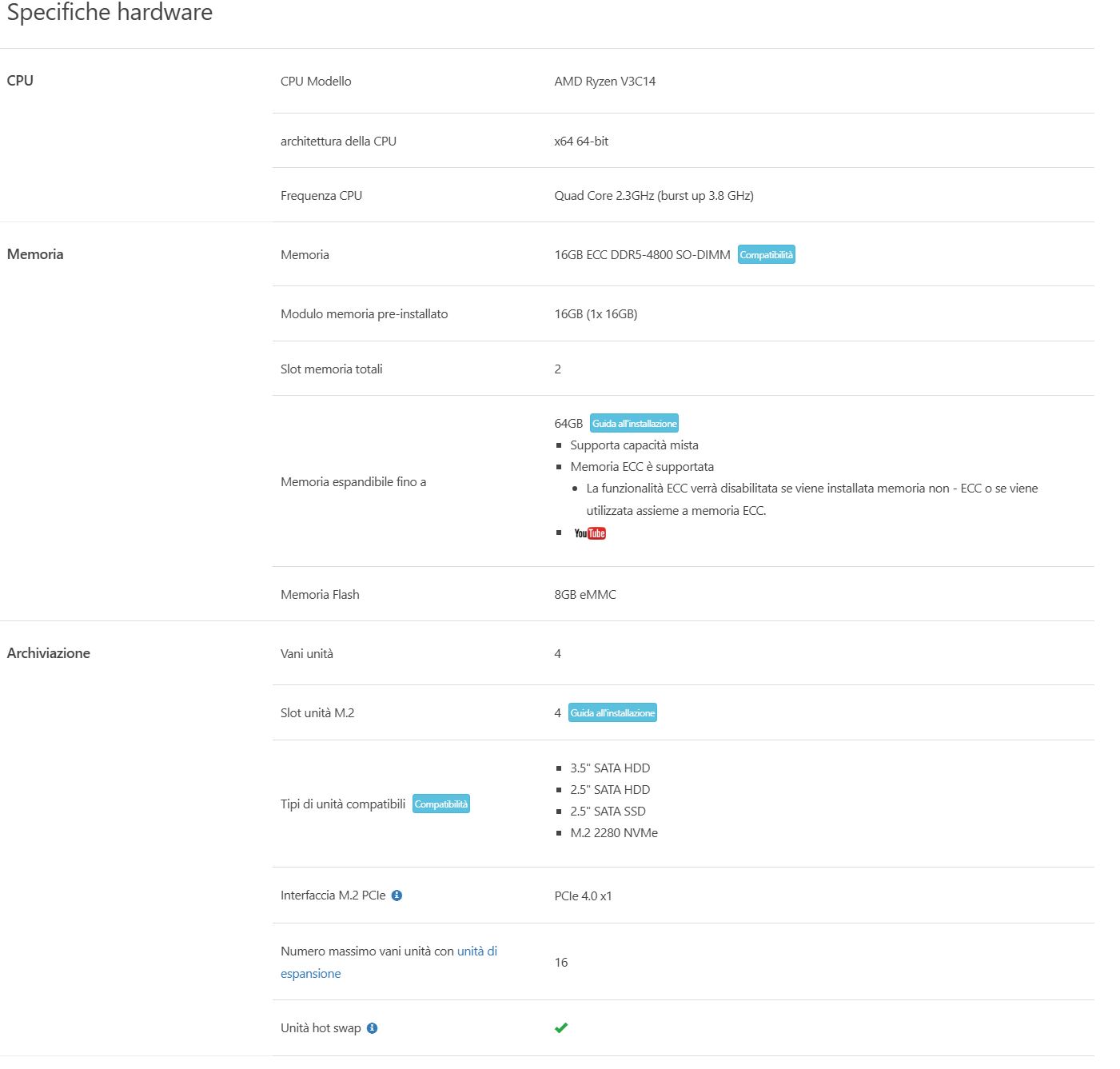Select the Memoria section heading

click(x=35, y=254)
